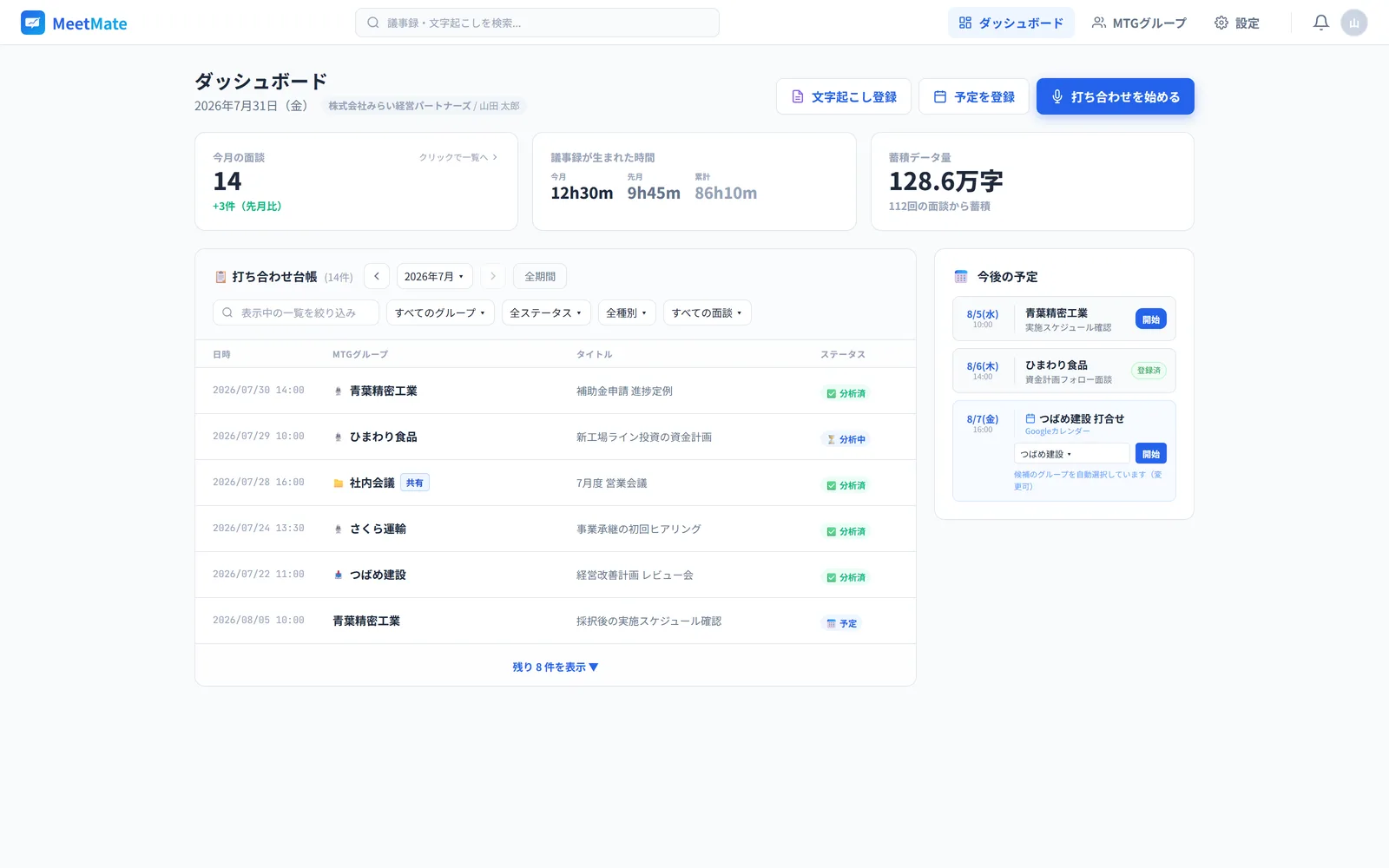1389x868 pixels.
Task: Expand list with 残り 8 件を表示
Action: pyautogui.click(x=556, y=667)
